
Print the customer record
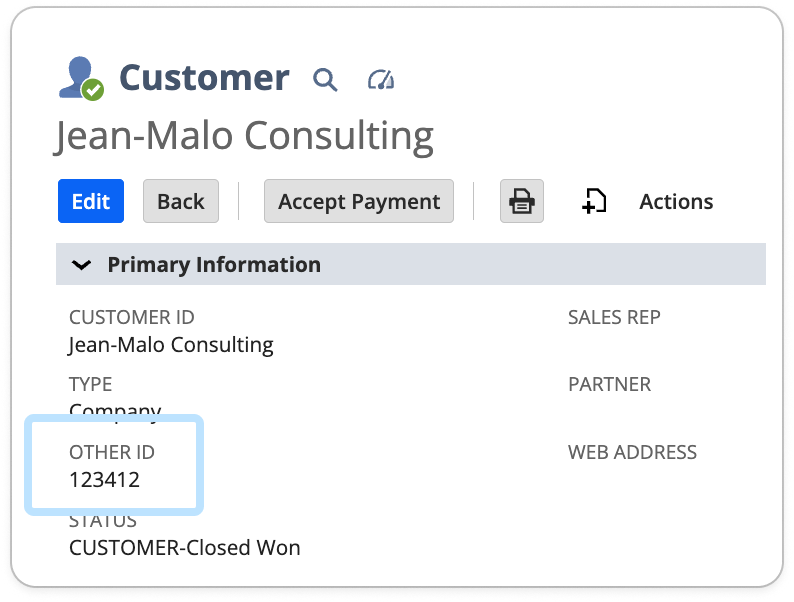[x=521, y=201]
